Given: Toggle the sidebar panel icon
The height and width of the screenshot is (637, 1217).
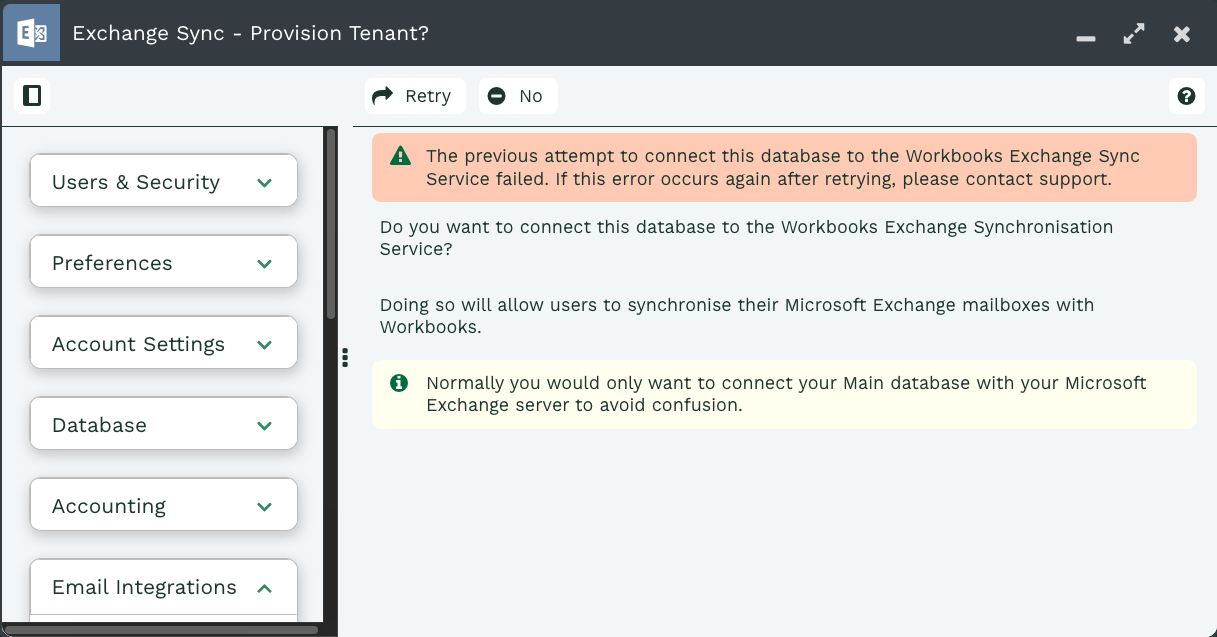Looking at the screenshot, I should 32,96.
